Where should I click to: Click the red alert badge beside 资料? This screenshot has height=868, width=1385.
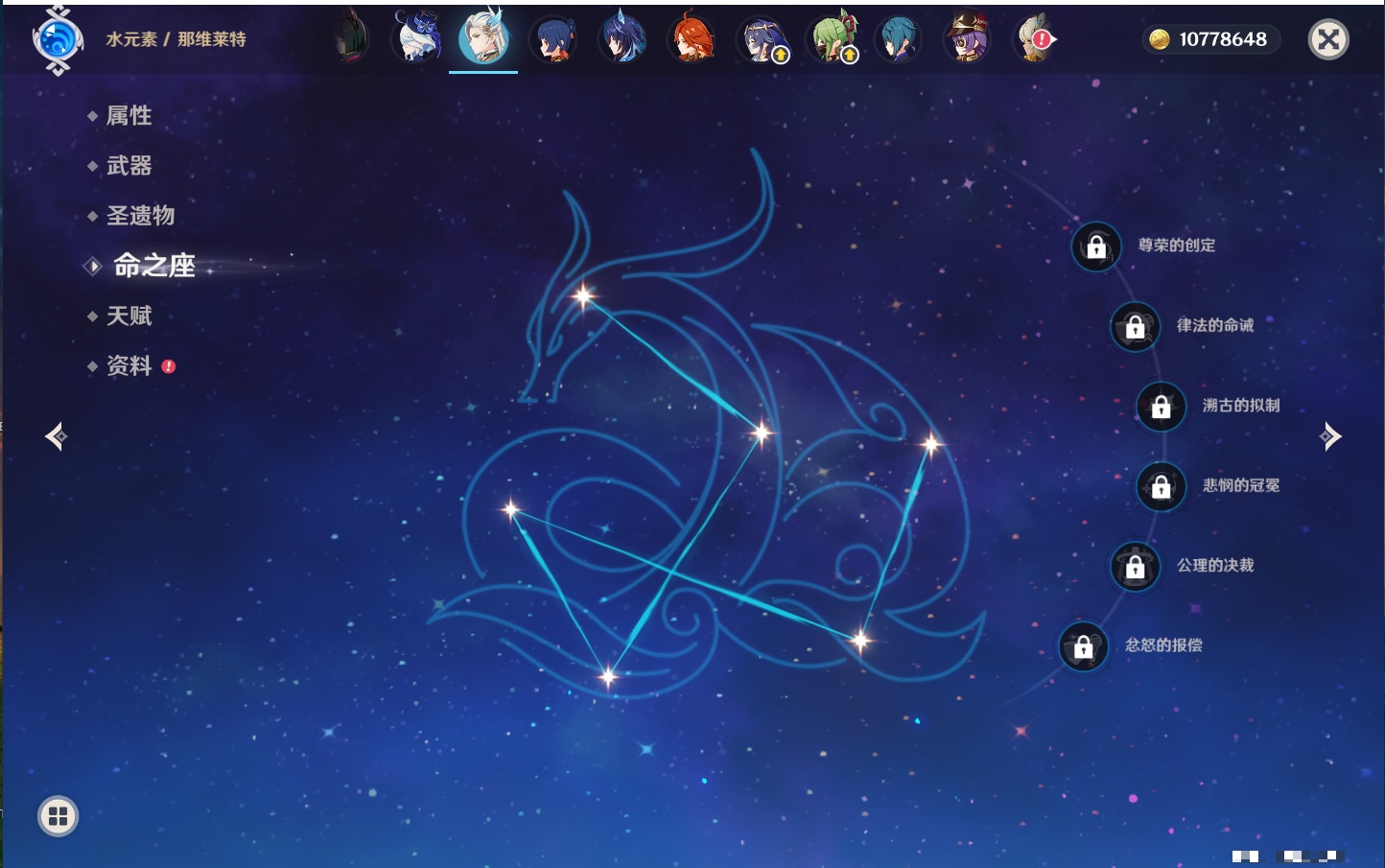tap(169, 366)
